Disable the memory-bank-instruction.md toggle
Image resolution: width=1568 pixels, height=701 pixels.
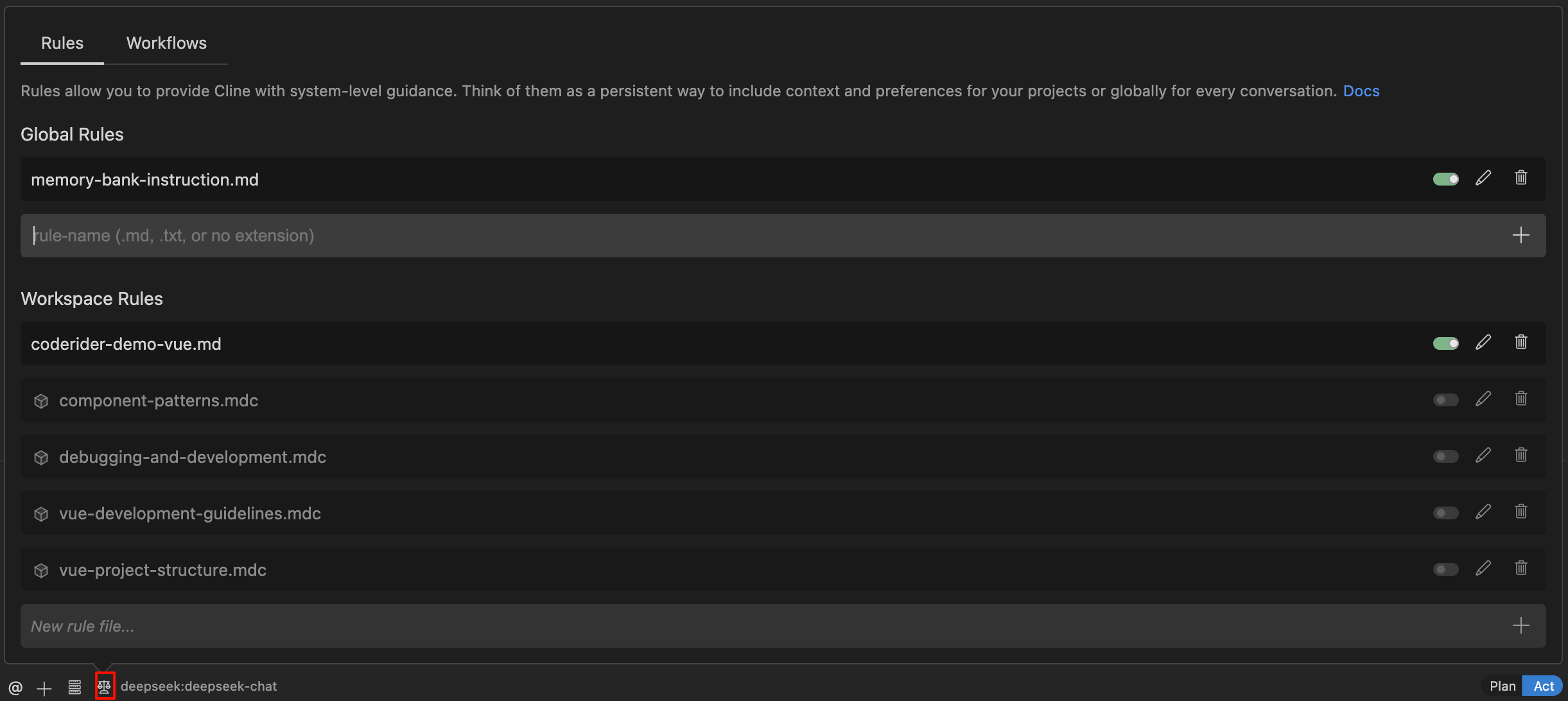1446,179
